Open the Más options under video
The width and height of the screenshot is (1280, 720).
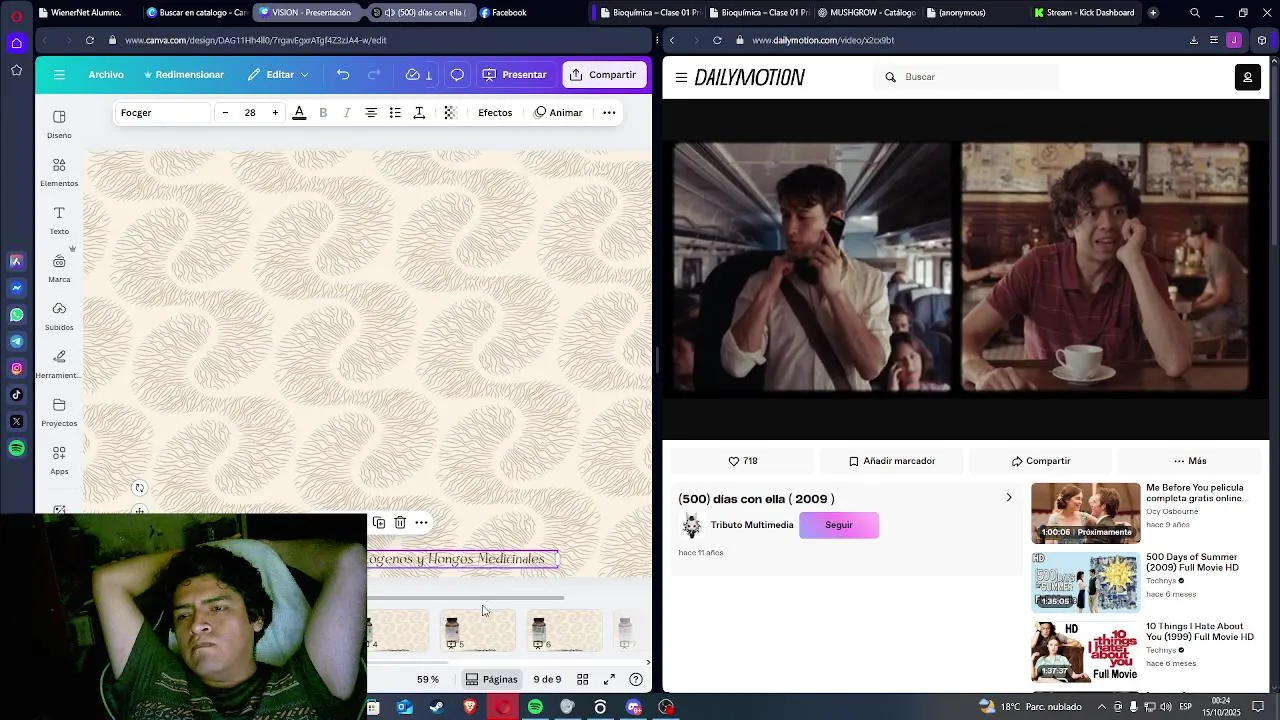(1190, 461)
